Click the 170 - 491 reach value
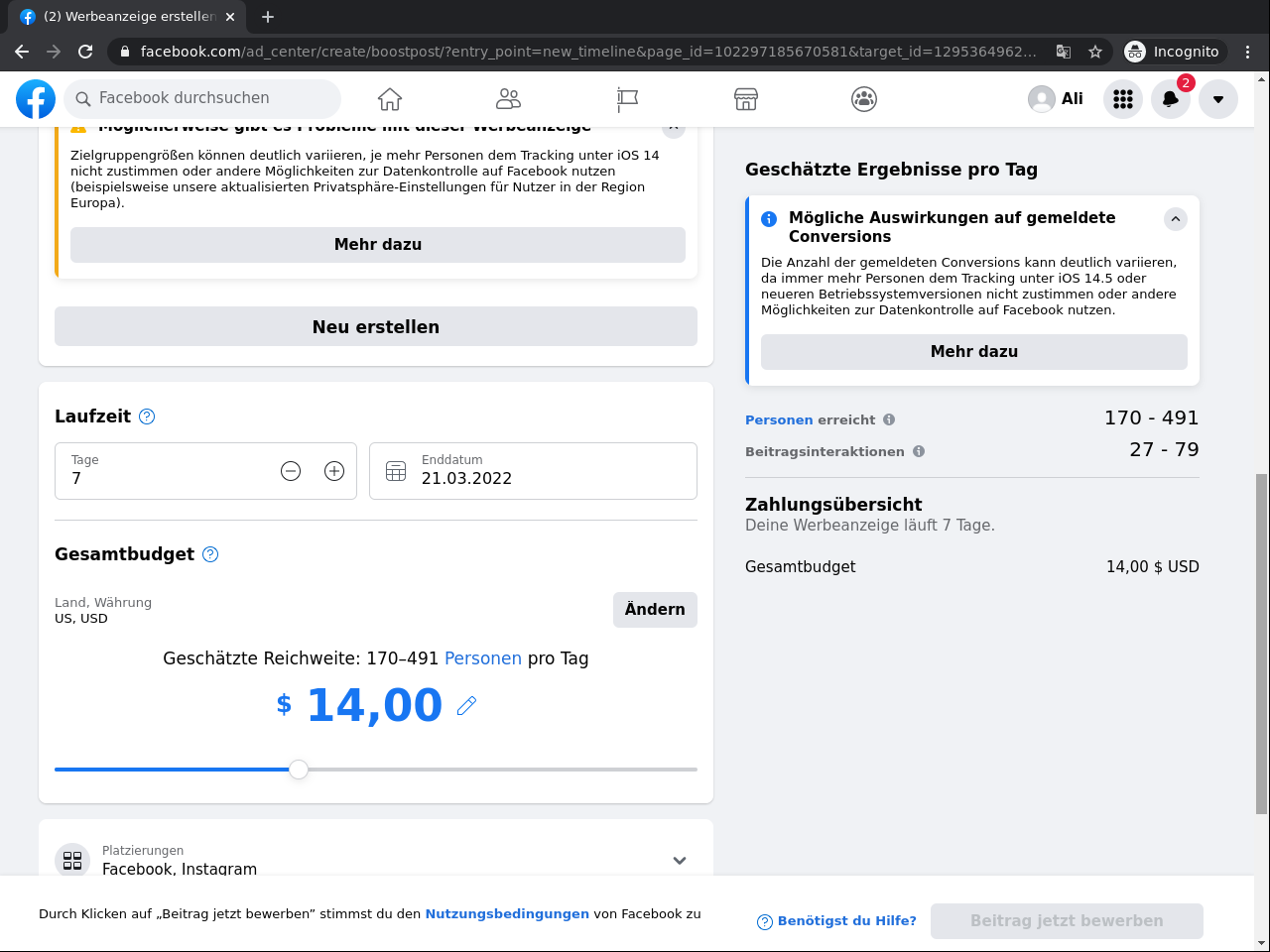Viewport: 1270px width, 952px height. tap(1151, 418)
